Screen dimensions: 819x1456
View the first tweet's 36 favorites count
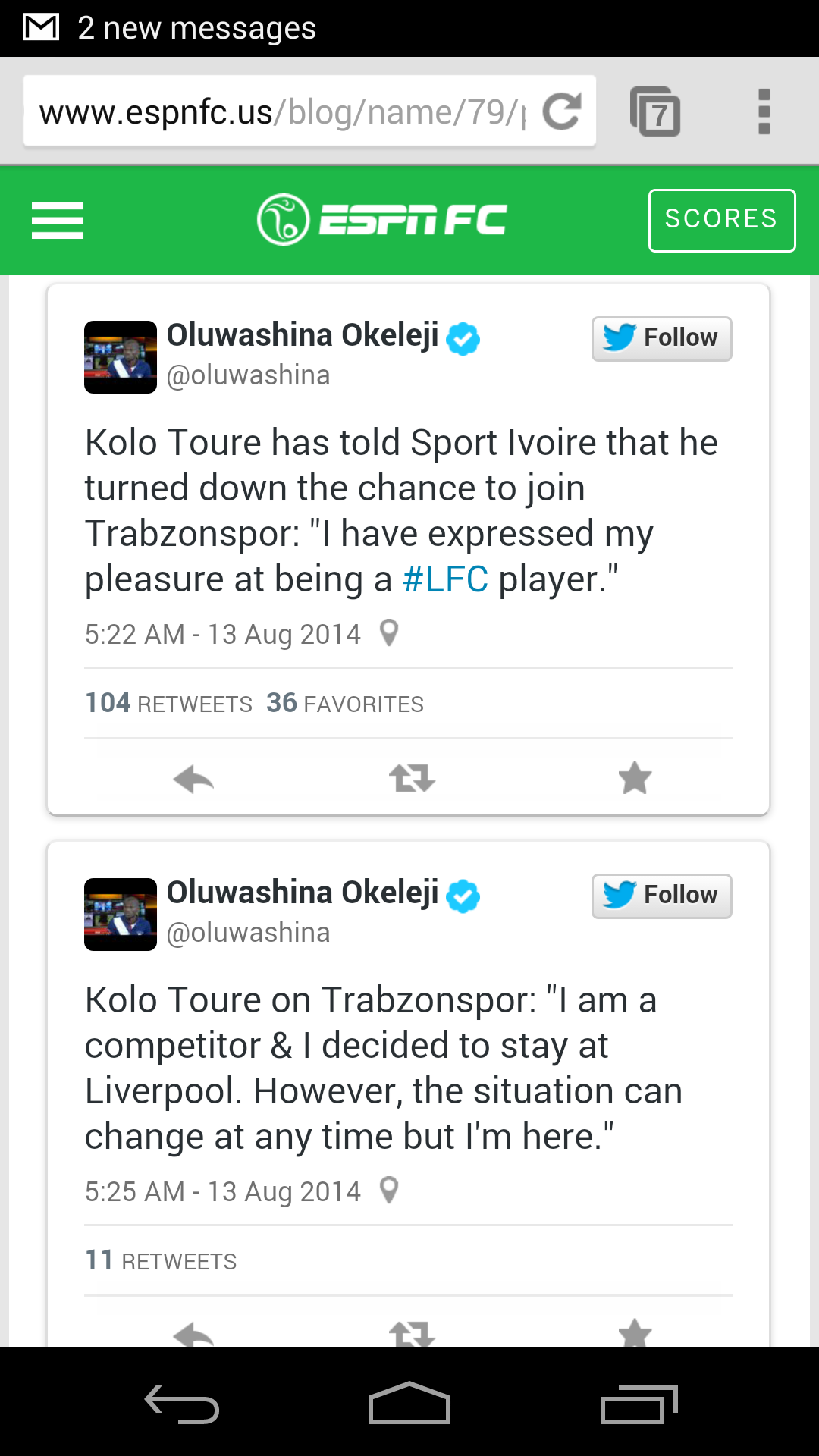pos(345,703)
